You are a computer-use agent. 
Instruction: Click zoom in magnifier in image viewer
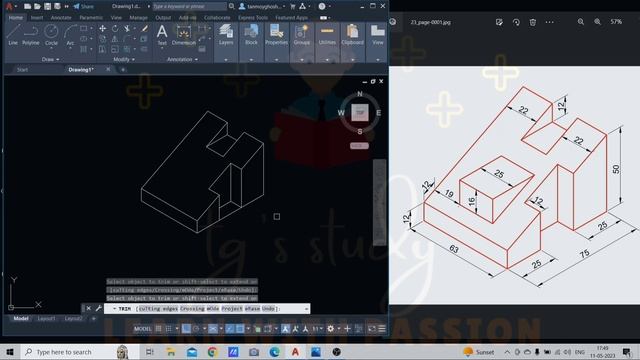(x=597, y=22)
